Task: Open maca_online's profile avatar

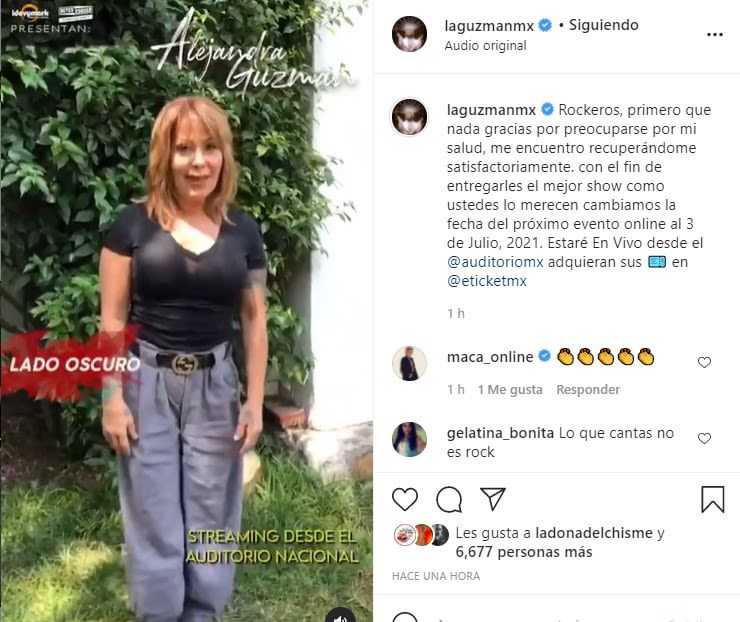Action: coord(409,363)
